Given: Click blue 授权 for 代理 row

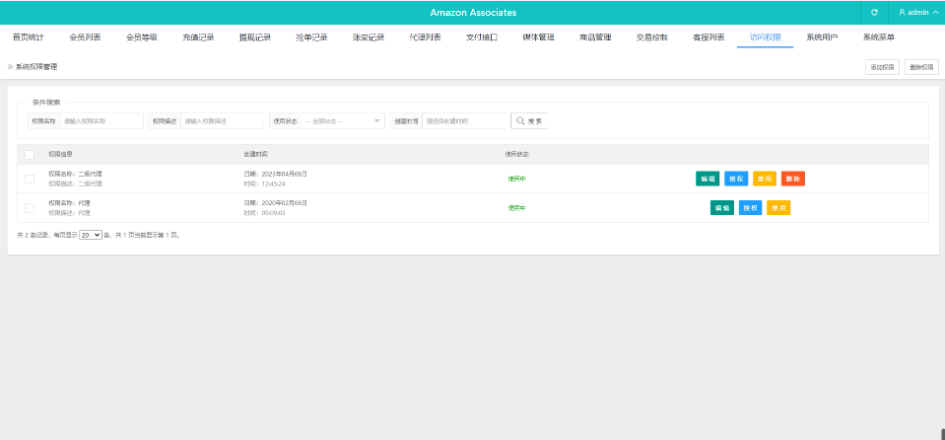Looking at the screenshot, I should tap(750, 208).
